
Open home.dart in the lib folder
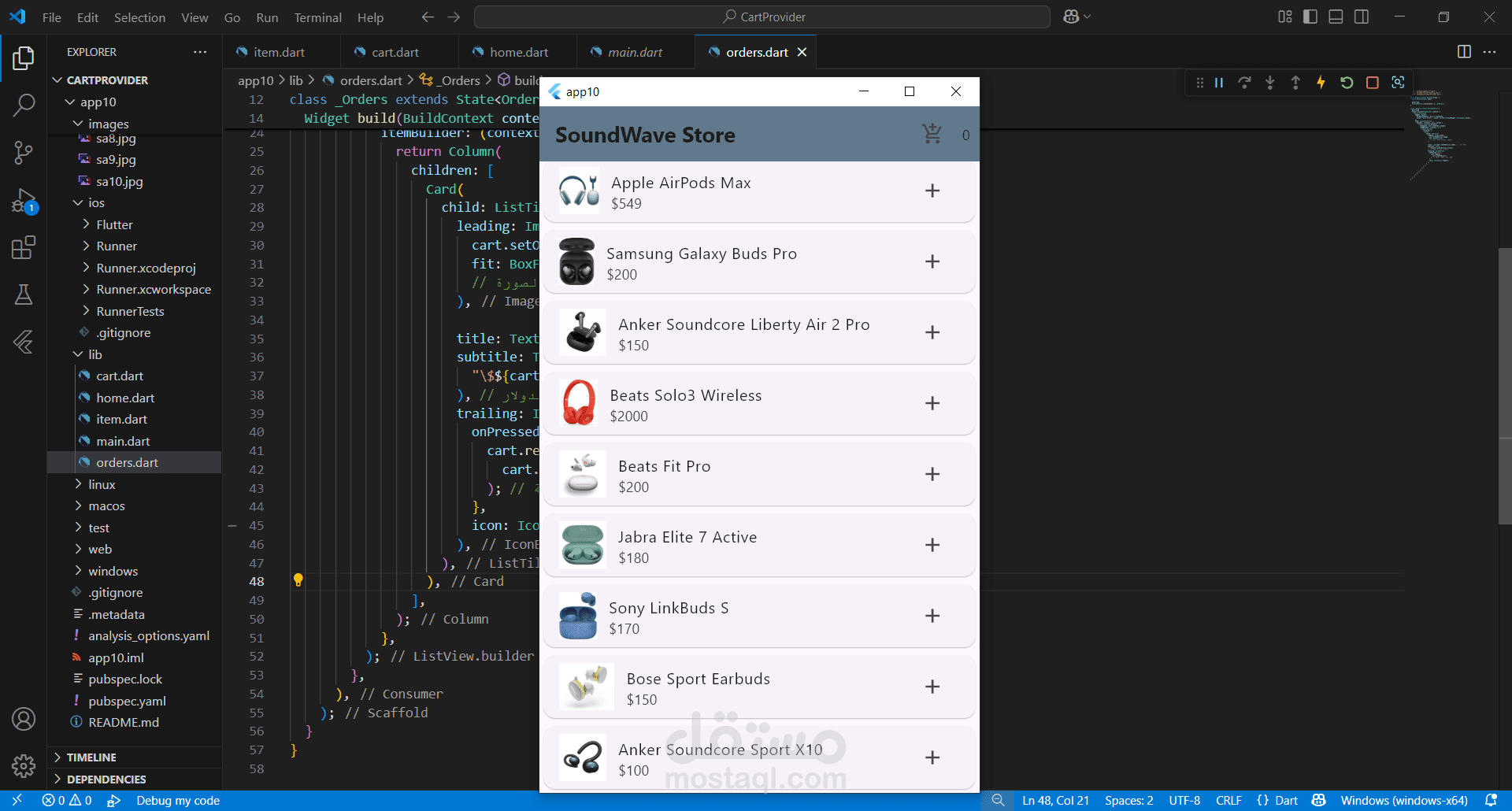click(x=125, y=398)
